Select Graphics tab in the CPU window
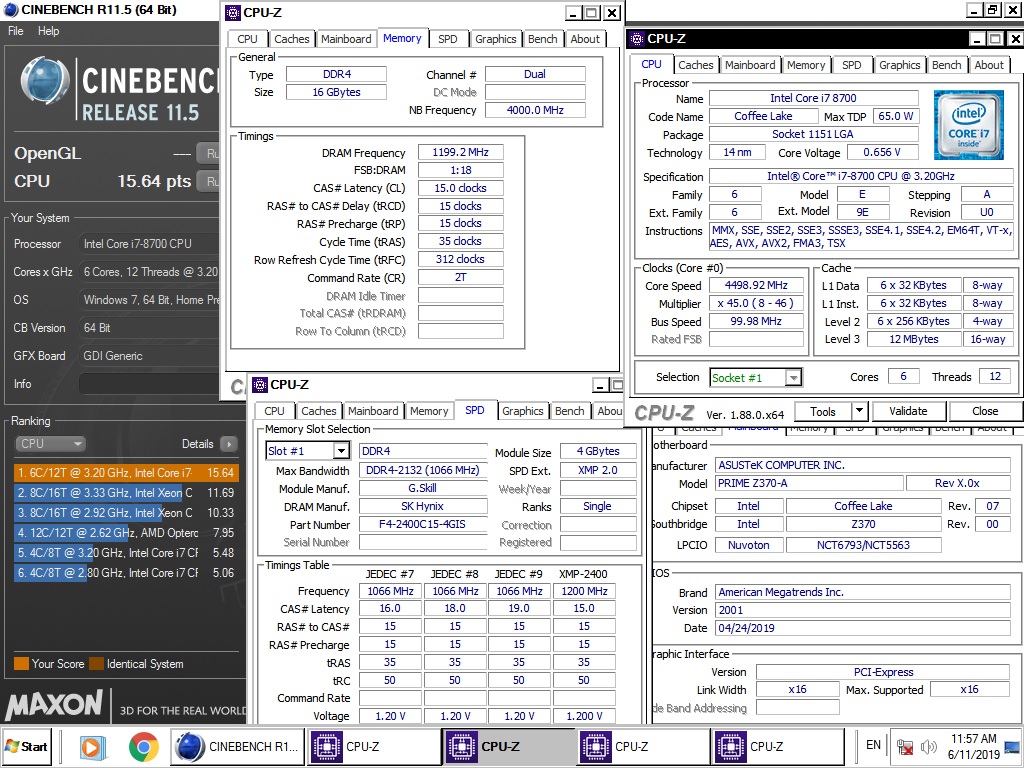1024x768 pixels. coord(899,65)
